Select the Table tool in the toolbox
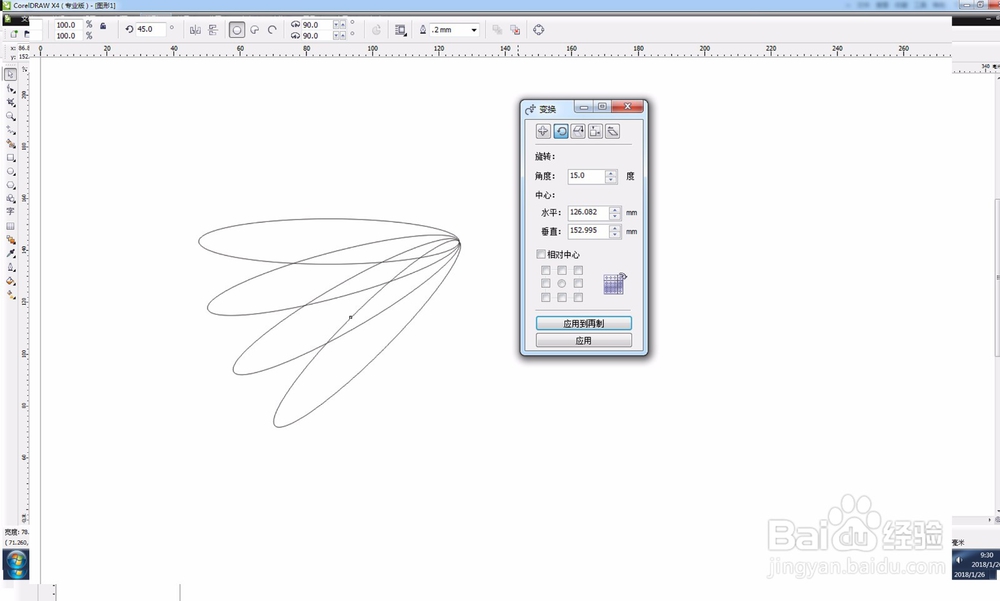 pyautogui.click(x=10, y=226)
